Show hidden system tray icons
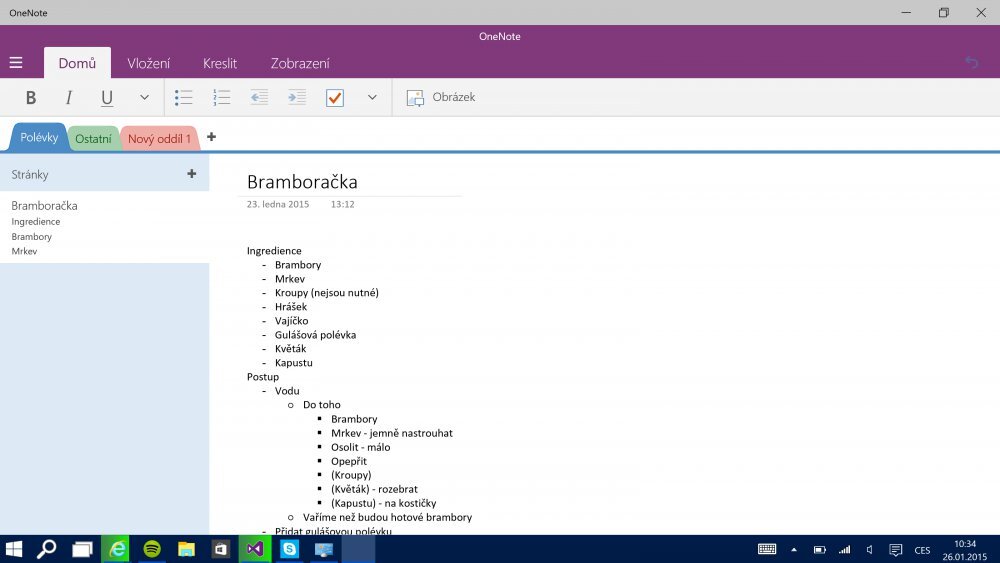 [x=794, y=550]
